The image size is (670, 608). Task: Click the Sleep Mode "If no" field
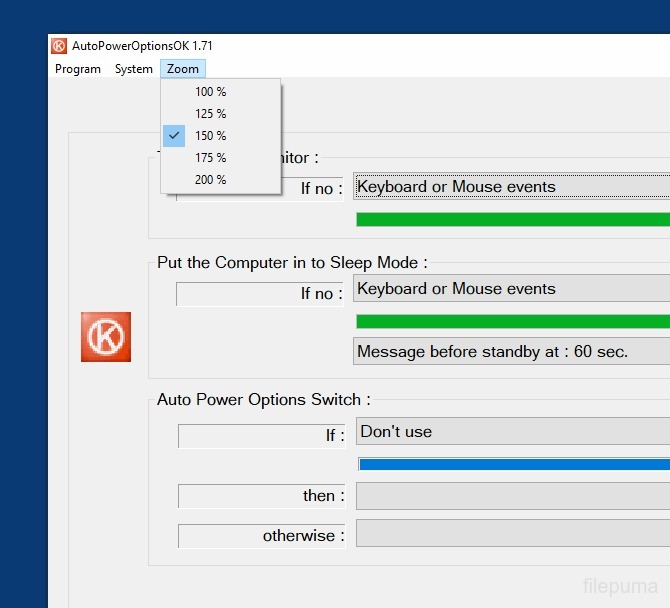pos(260,294)
